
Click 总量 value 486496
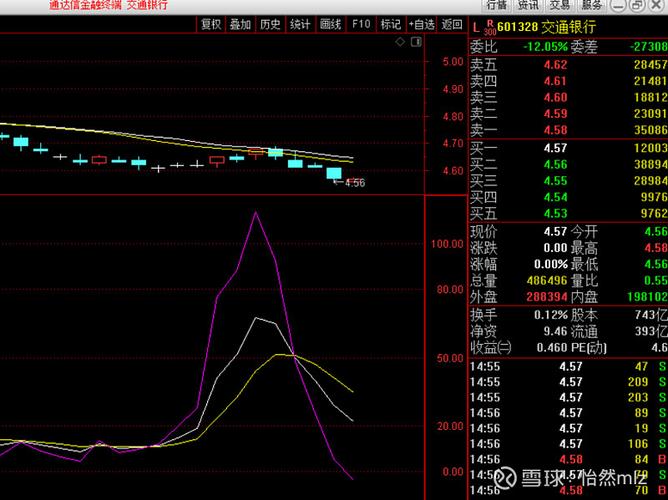point(547,281)
